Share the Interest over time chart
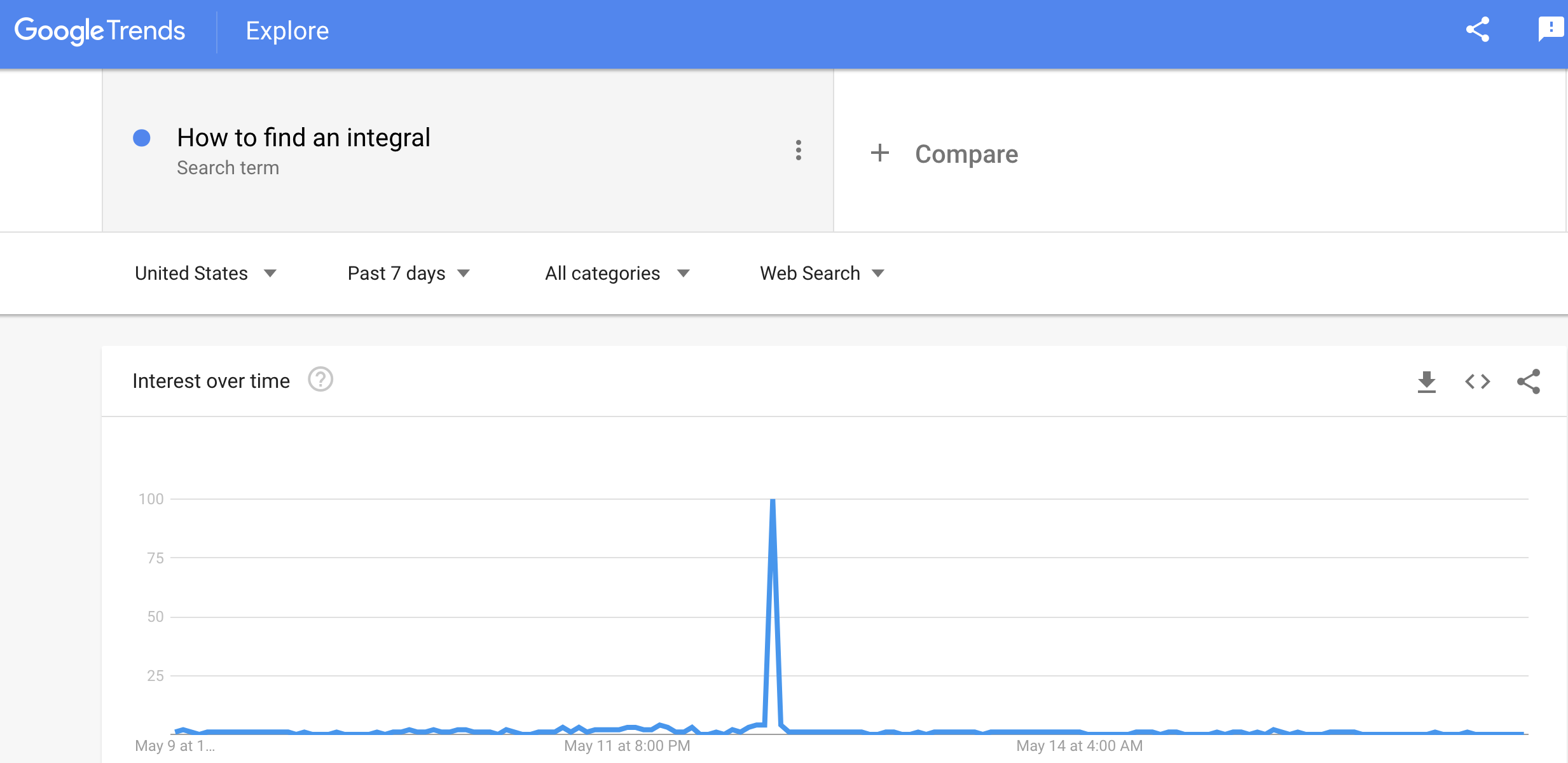This screenshot has height=763, width=1568. click(1529, 381)
